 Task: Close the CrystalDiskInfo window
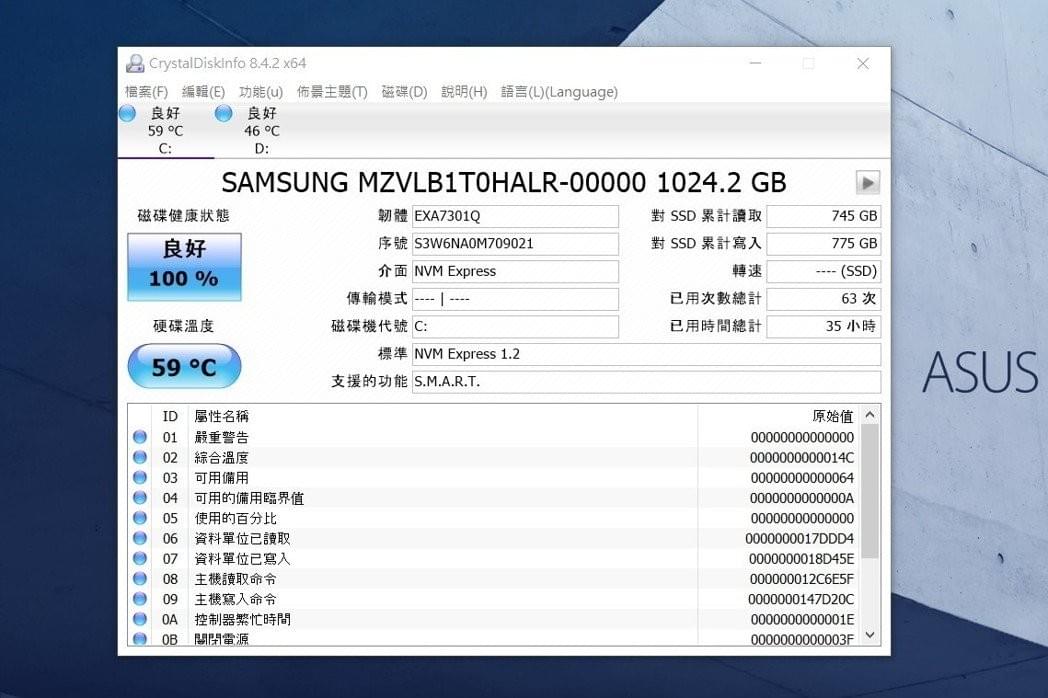coord(863,64)
